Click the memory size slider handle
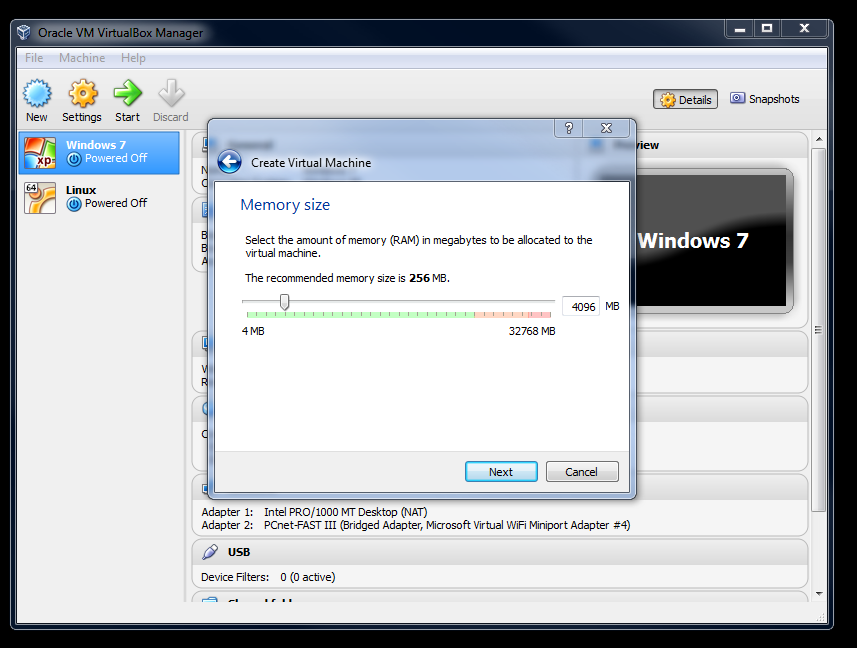This screenshot has height=648, width=857. click(284, 302)
